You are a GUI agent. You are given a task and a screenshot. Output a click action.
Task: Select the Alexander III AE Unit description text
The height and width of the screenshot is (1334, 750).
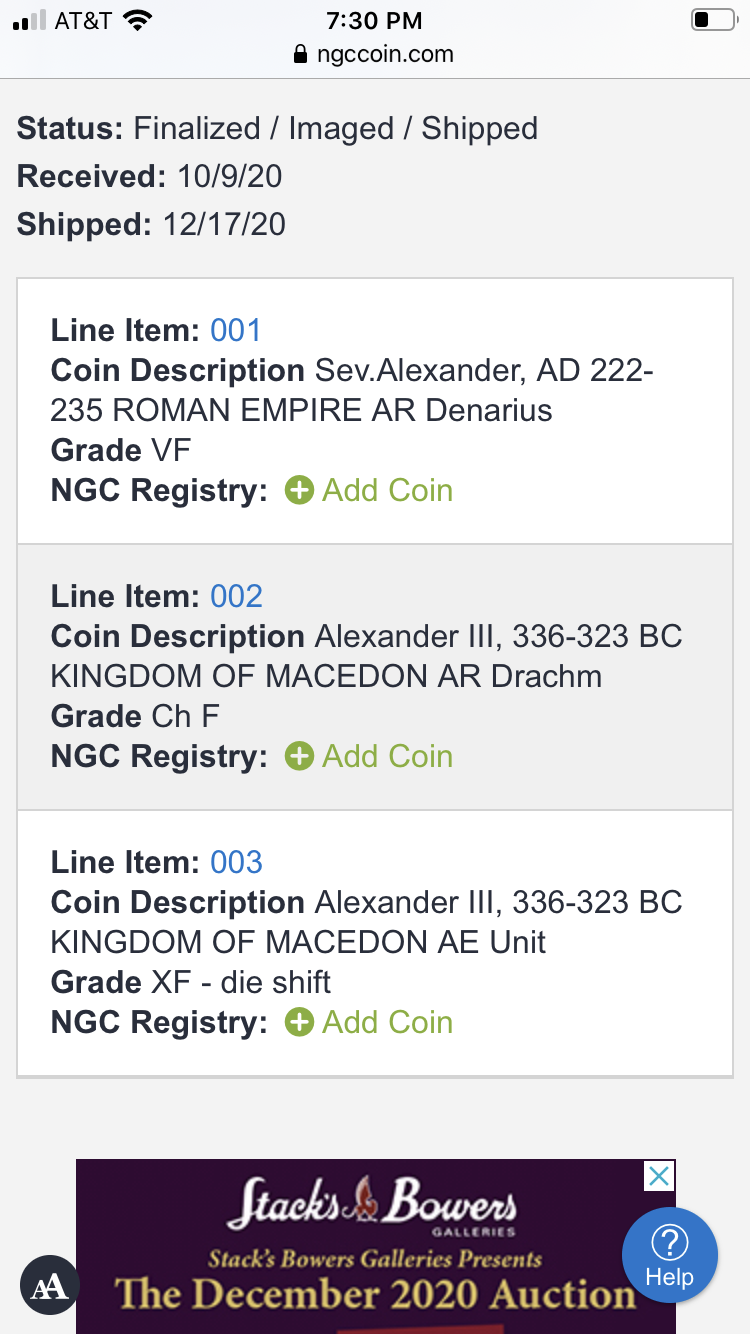coord(366,922)
